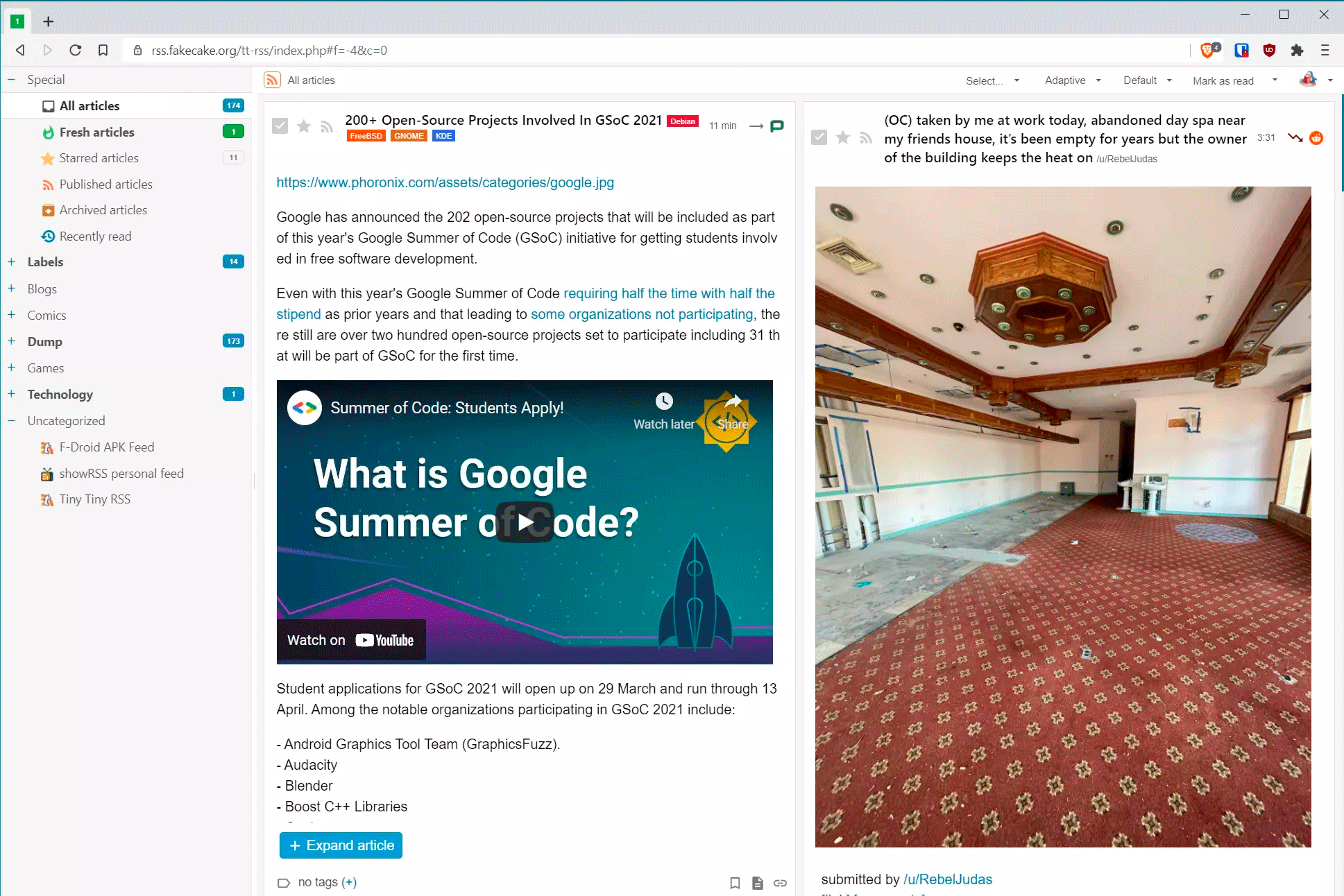Select Fresh articles feed
Viewport: 1344px width, 896px height.
coord(96,132)
